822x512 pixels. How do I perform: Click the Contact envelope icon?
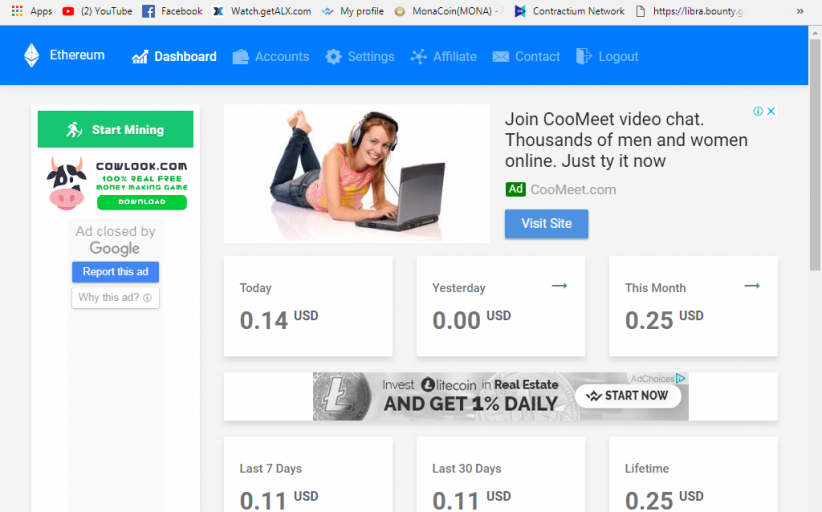[x=501, y=57]
